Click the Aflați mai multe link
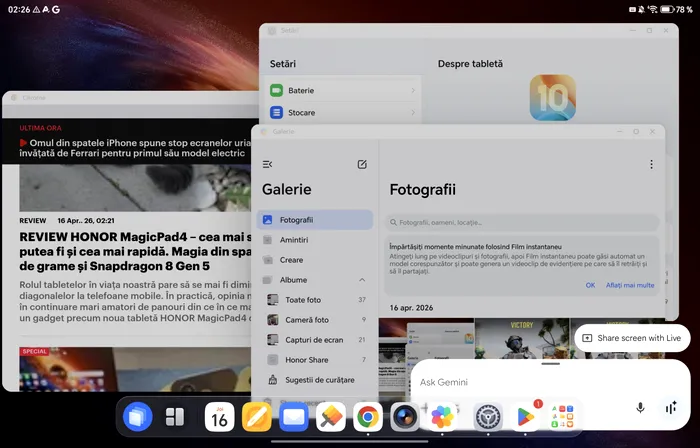 pos(630,286)
